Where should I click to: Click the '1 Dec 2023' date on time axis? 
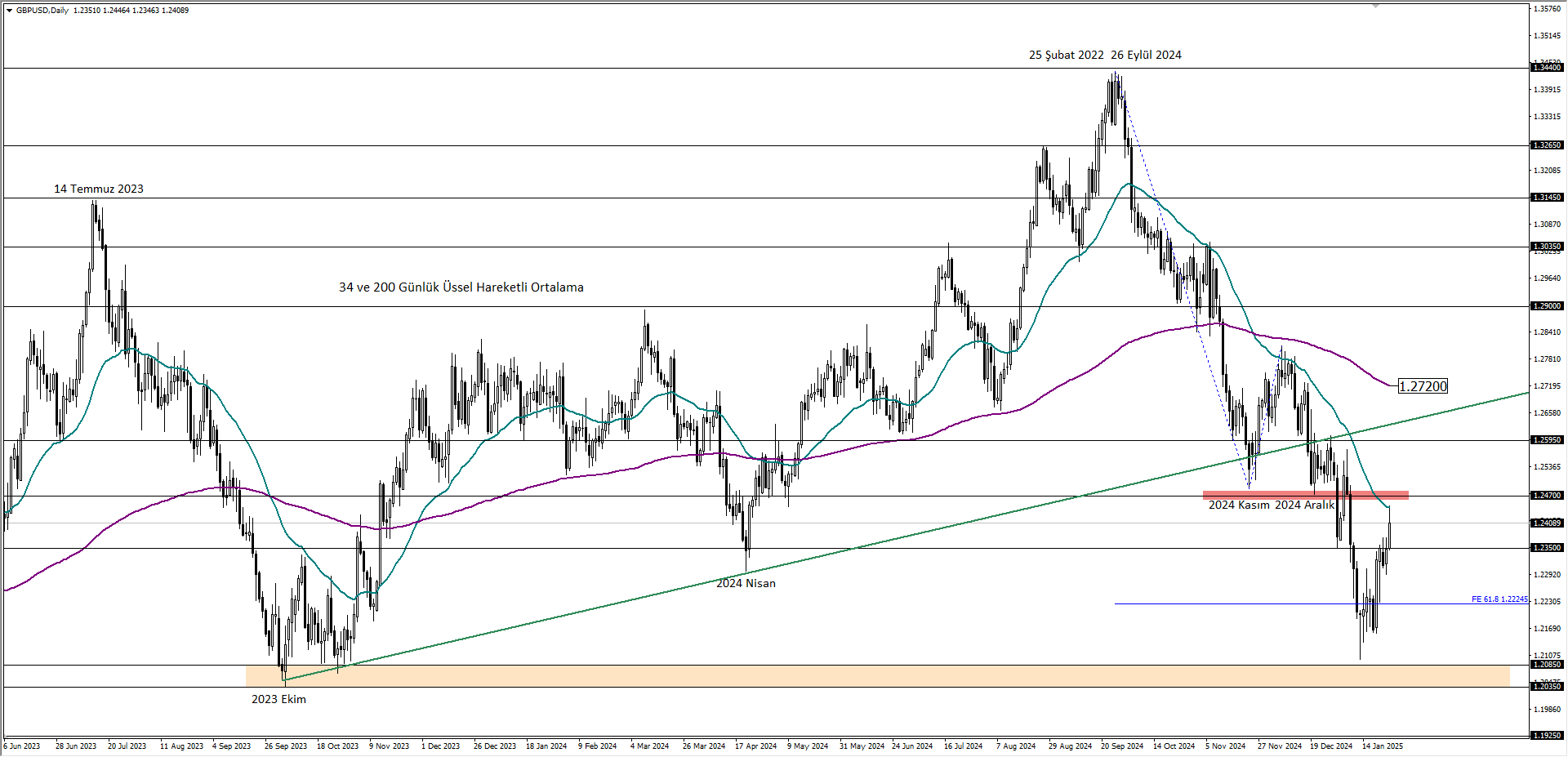coord(441,746)
